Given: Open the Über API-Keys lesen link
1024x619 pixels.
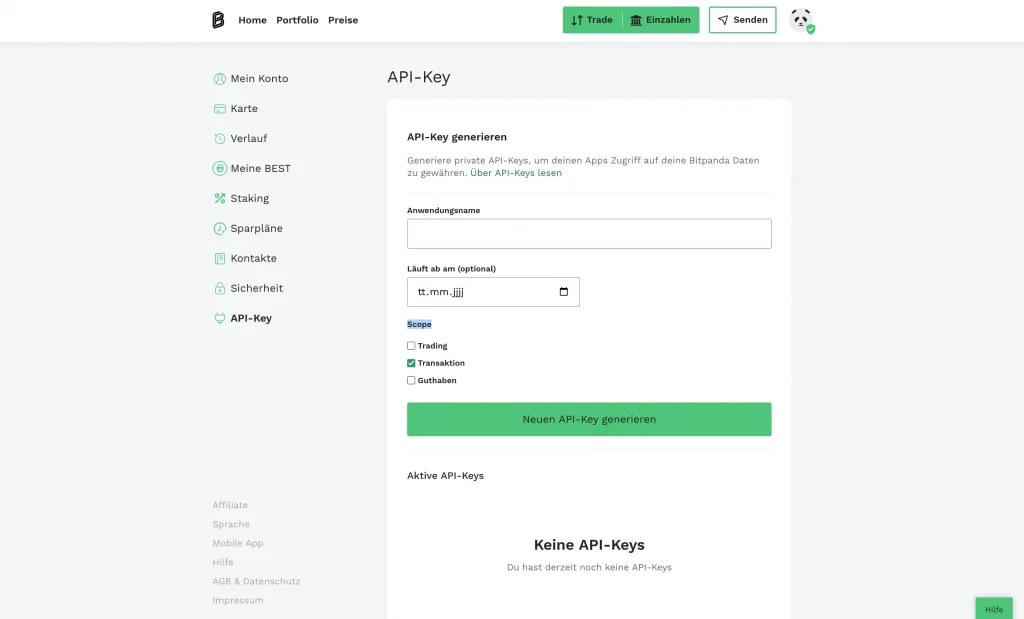Looking at the screenshot, I should tap(516, 173).
